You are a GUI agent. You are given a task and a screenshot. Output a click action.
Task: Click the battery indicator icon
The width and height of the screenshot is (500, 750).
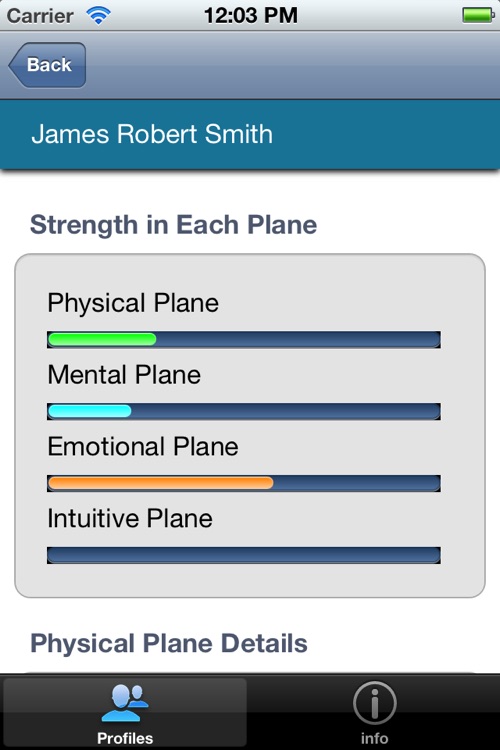(x=478, y=15)
